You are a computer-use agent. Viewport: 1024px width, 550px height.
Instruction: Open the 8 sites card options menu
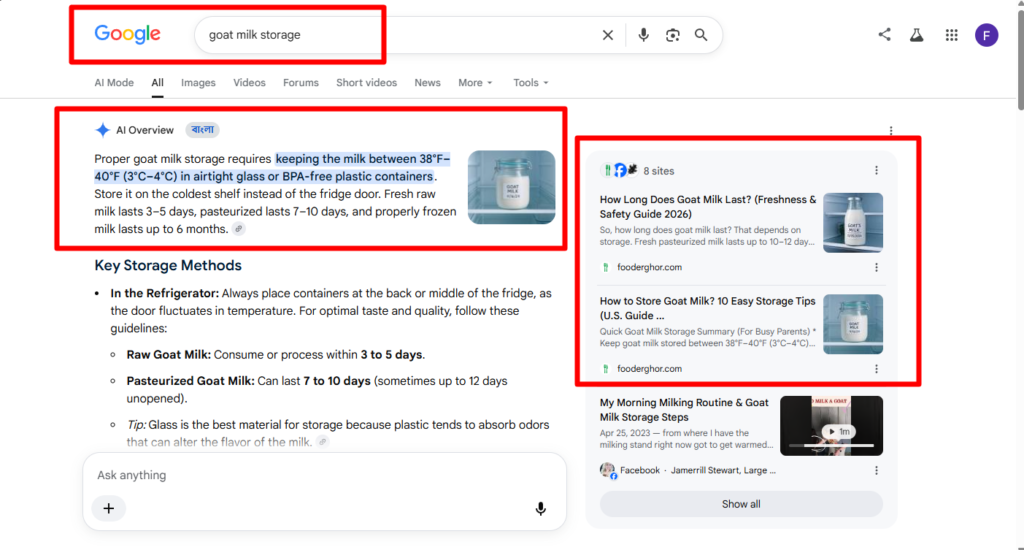pyautogui.click(x=876, y=170)
